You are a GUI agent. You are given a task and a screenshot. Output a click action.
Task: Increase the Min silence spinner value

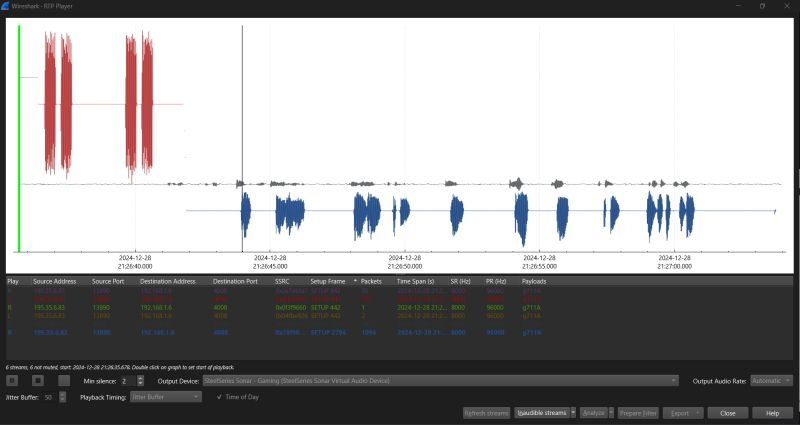[x=141, y=378]
